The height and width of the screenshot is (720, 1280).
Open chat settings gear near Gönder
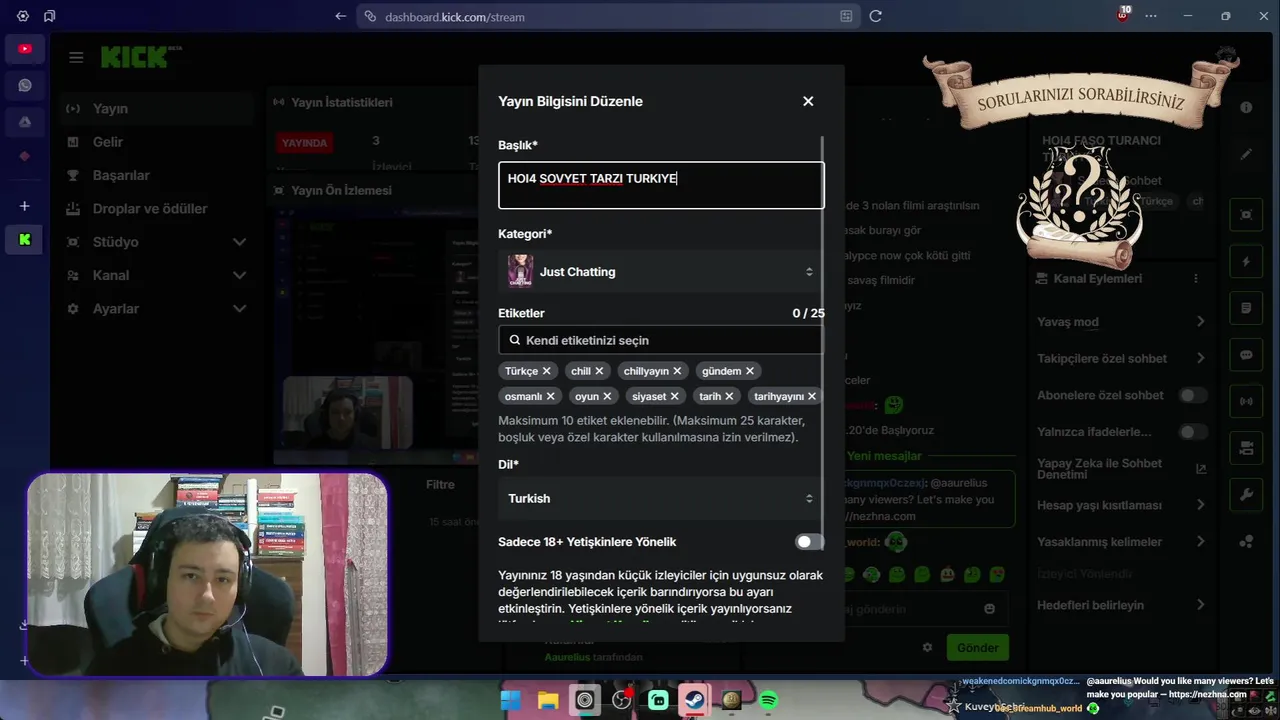(x=927, y=648)
